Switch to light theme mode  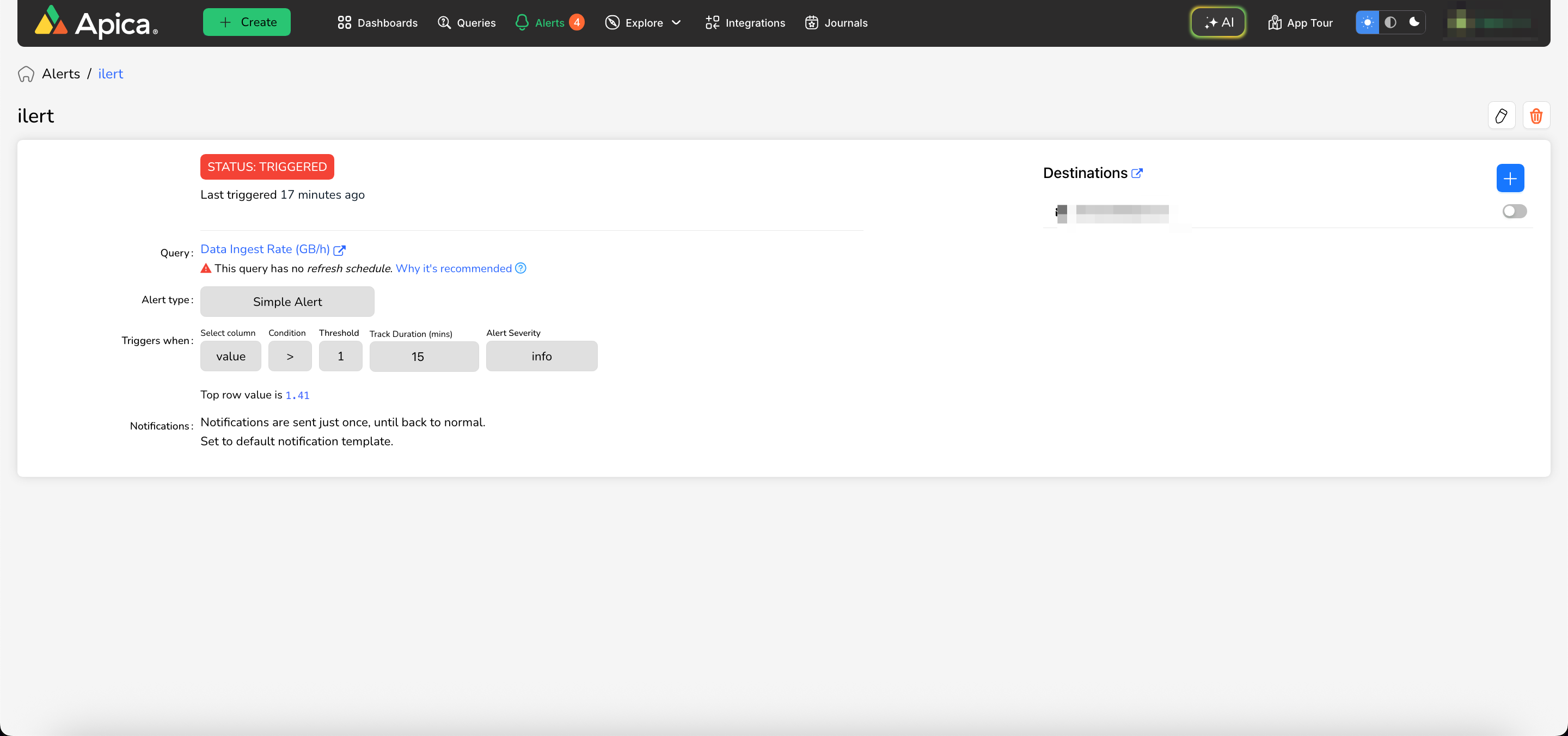tap(1367, 22)
